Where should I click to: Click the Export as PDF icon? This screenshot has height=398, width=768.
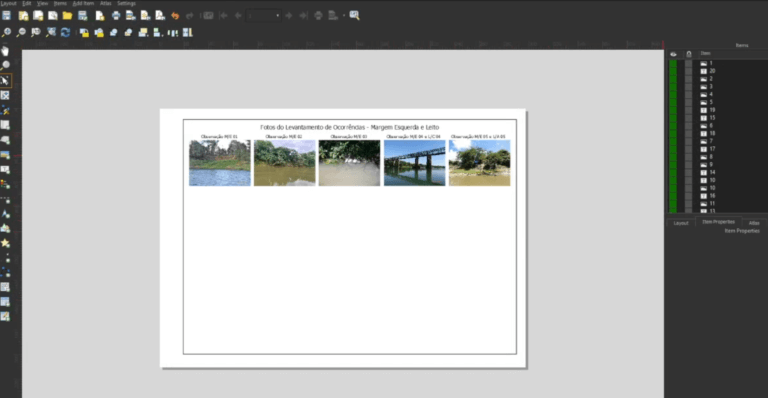coord(160,16)
